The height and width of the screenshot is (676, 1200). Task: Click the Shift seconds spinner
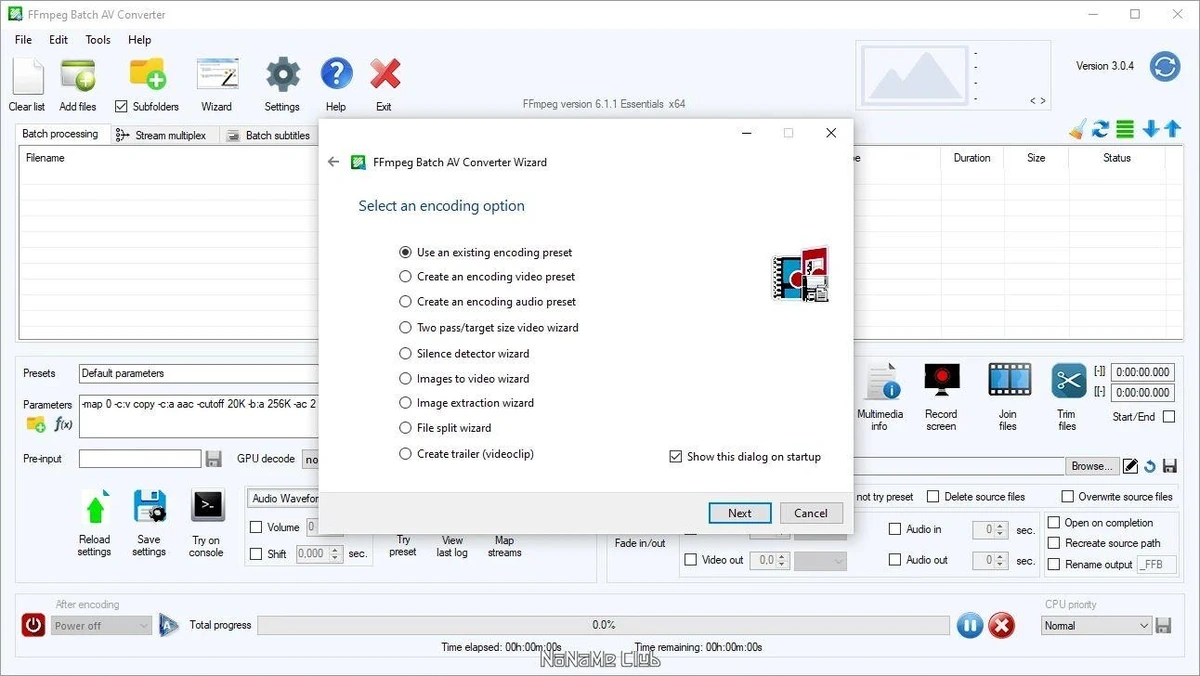336,554
